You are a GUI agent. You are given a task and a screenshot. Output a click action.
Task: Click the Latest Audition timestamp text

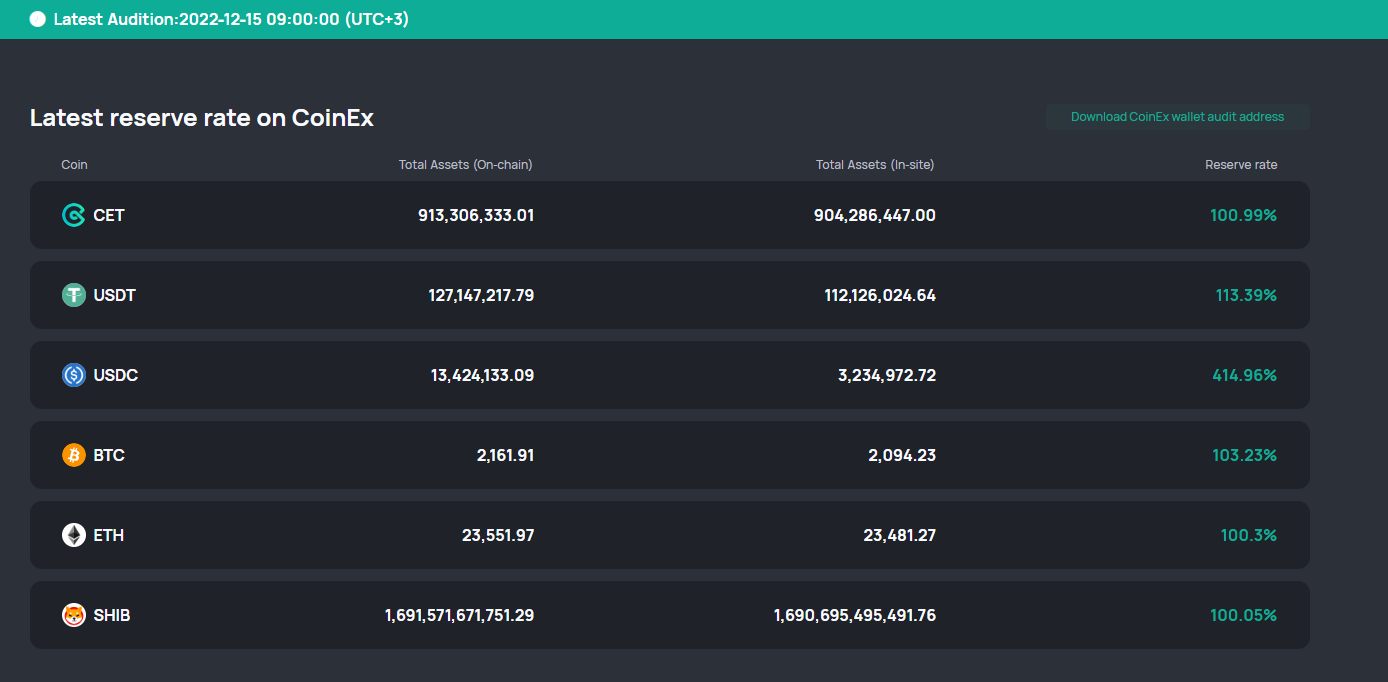pyautogui.click(x=231, y=20)
